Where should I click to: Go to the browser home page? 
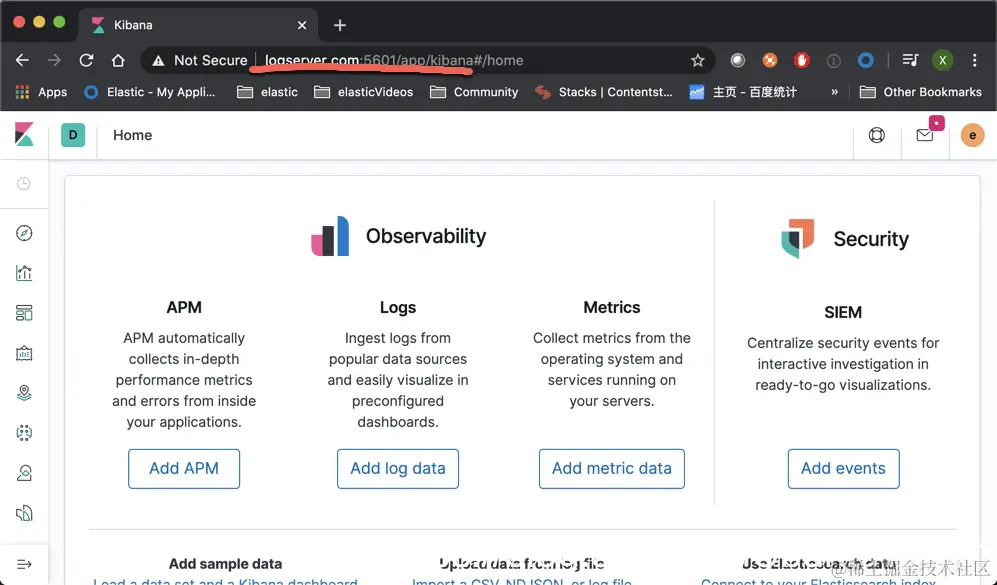click(x=118, y=60)
